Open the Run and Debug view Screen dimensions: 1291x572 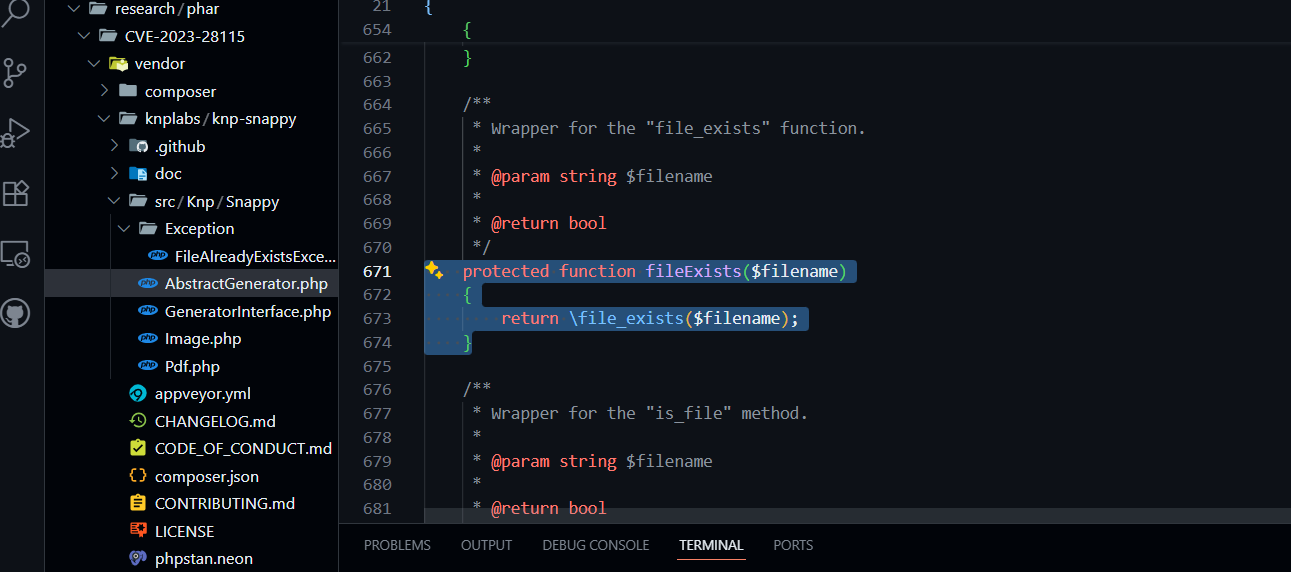pos(16,132)
